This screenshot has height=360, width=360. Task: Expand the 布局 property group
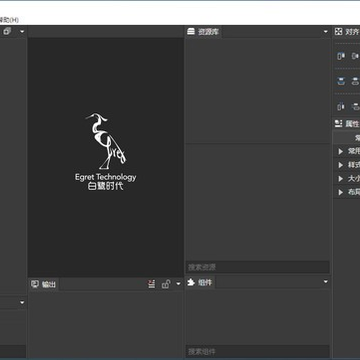pos(341,192)
